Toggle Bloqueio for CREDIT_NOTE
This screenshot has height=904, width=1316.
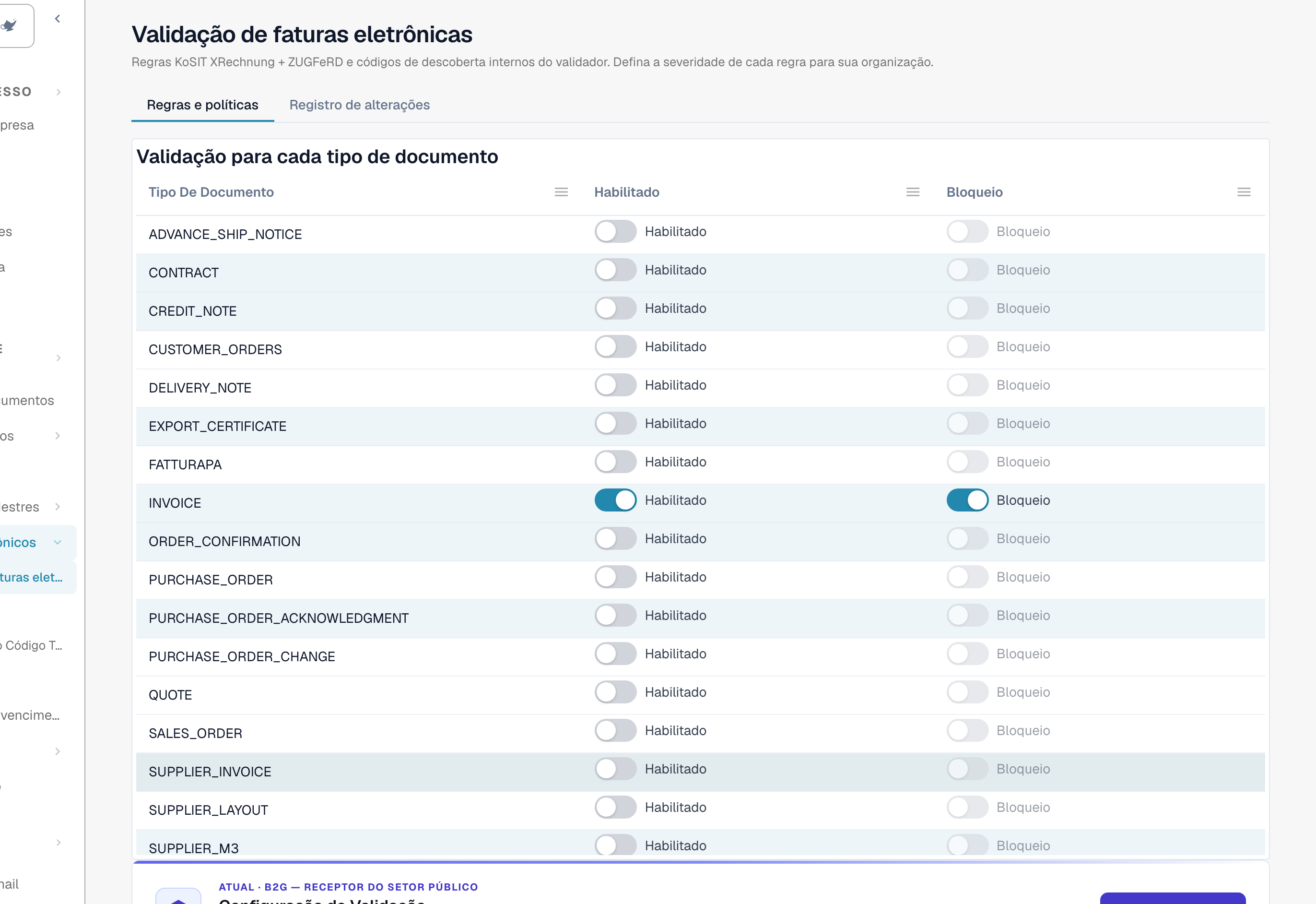pos(967,309)
